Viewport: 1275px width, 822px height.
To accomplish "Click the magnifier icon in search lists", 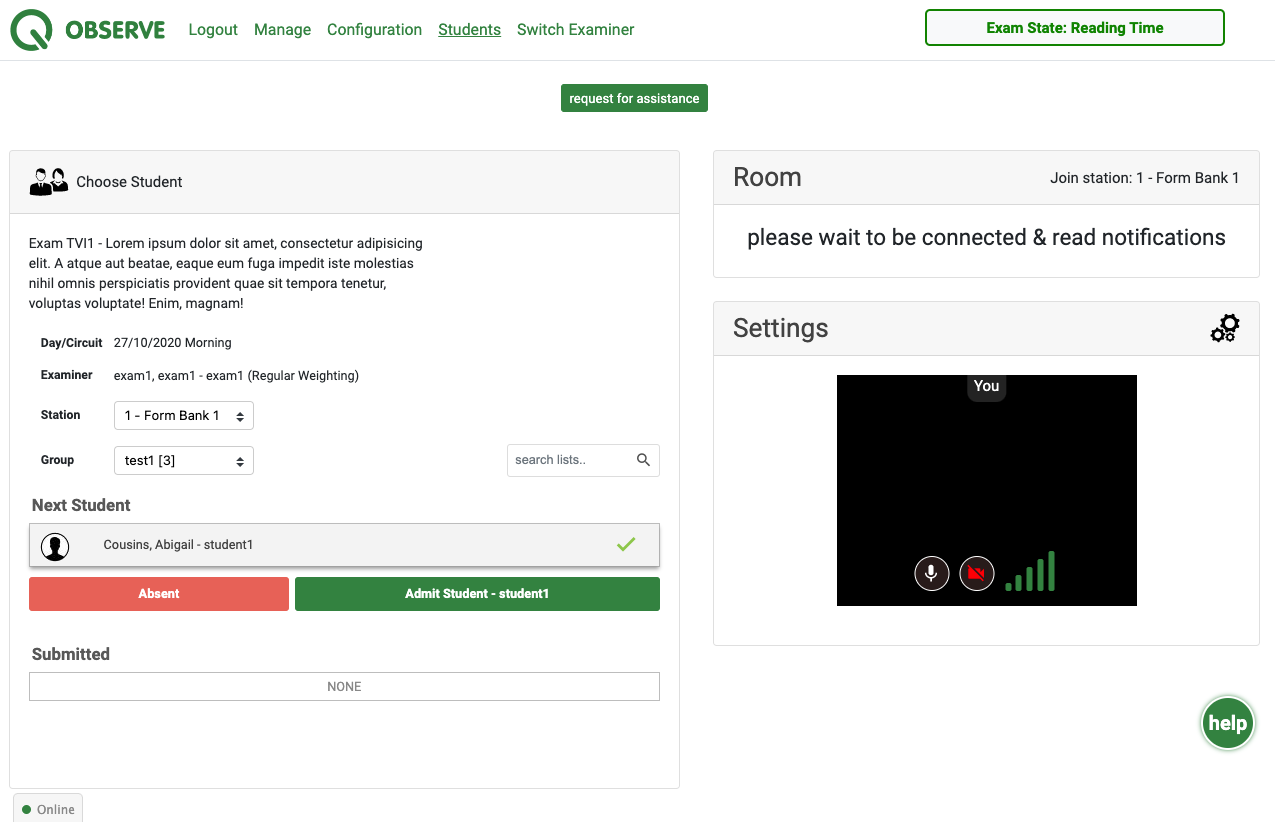I will click(x=643, y=460).
